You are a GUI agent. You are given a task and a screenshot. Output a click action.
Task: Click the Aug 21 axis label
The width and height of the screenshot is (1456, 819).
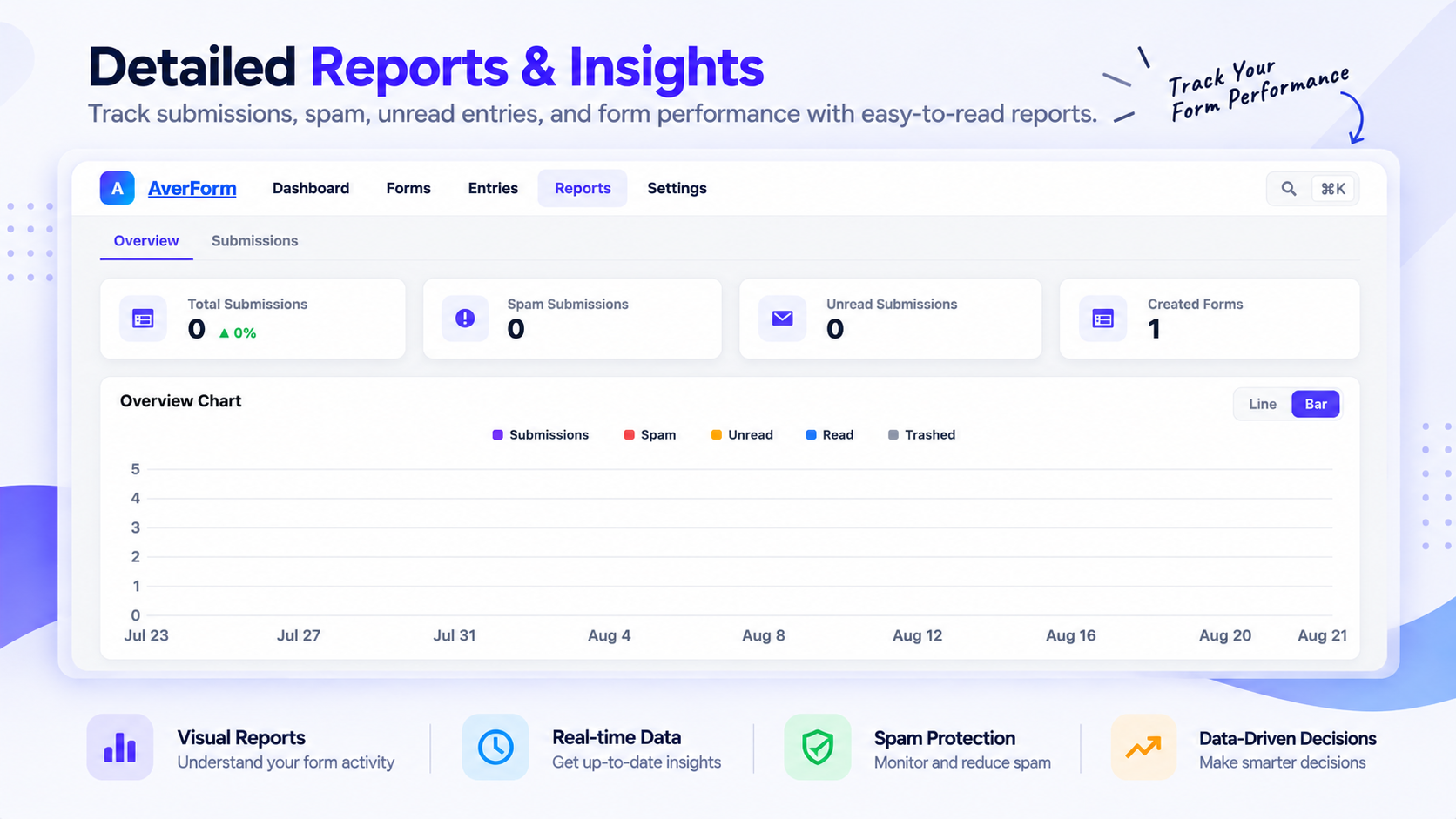point(1322,636)
